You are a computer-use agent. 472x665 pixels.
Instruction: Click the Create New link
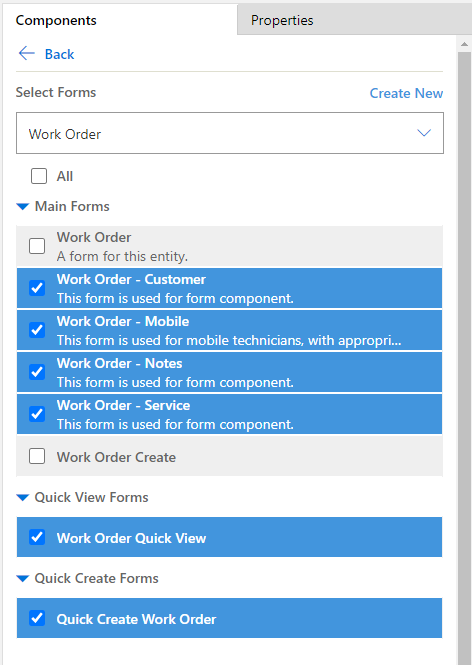click(406, 93)
